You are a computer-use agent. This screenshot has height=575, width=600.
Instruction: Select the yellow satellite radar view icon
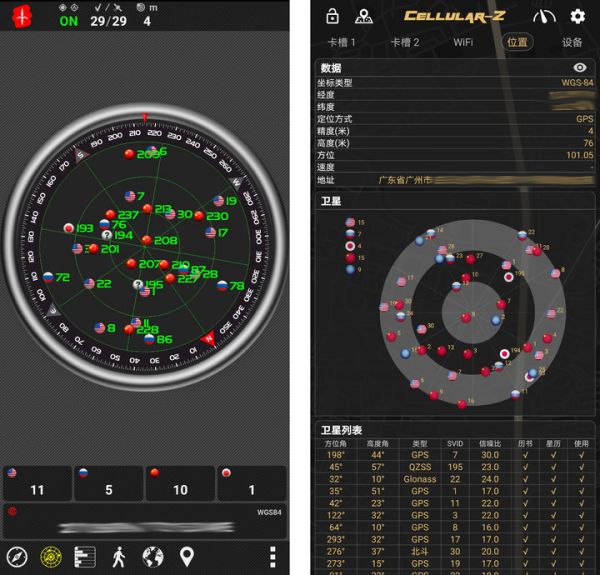[50, 556]
